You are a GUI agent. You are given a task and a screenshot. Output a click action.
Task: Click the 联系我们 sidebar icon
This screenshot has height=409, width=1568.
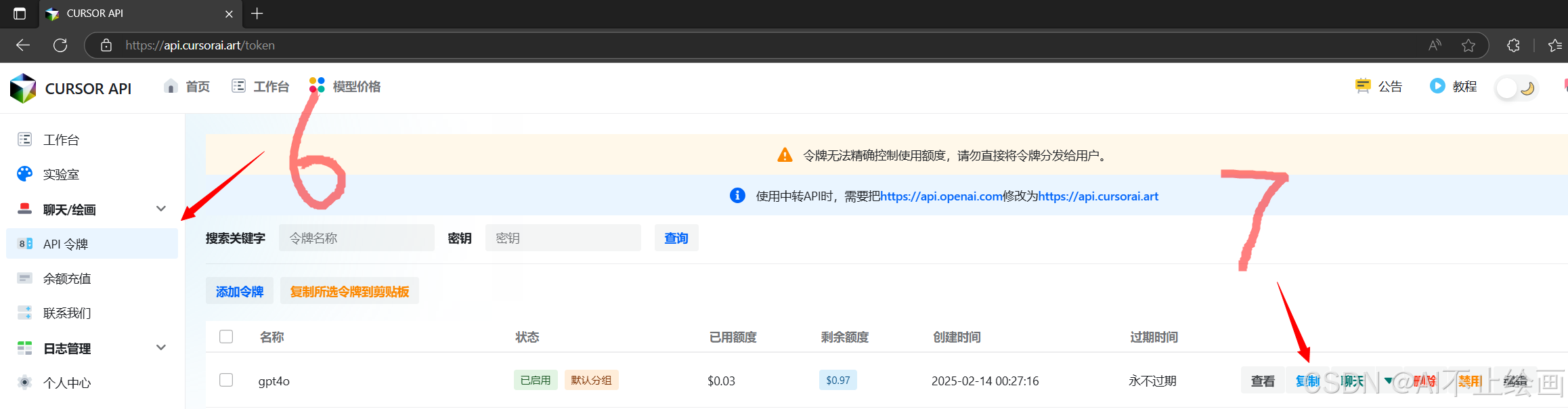coord(25,313)
